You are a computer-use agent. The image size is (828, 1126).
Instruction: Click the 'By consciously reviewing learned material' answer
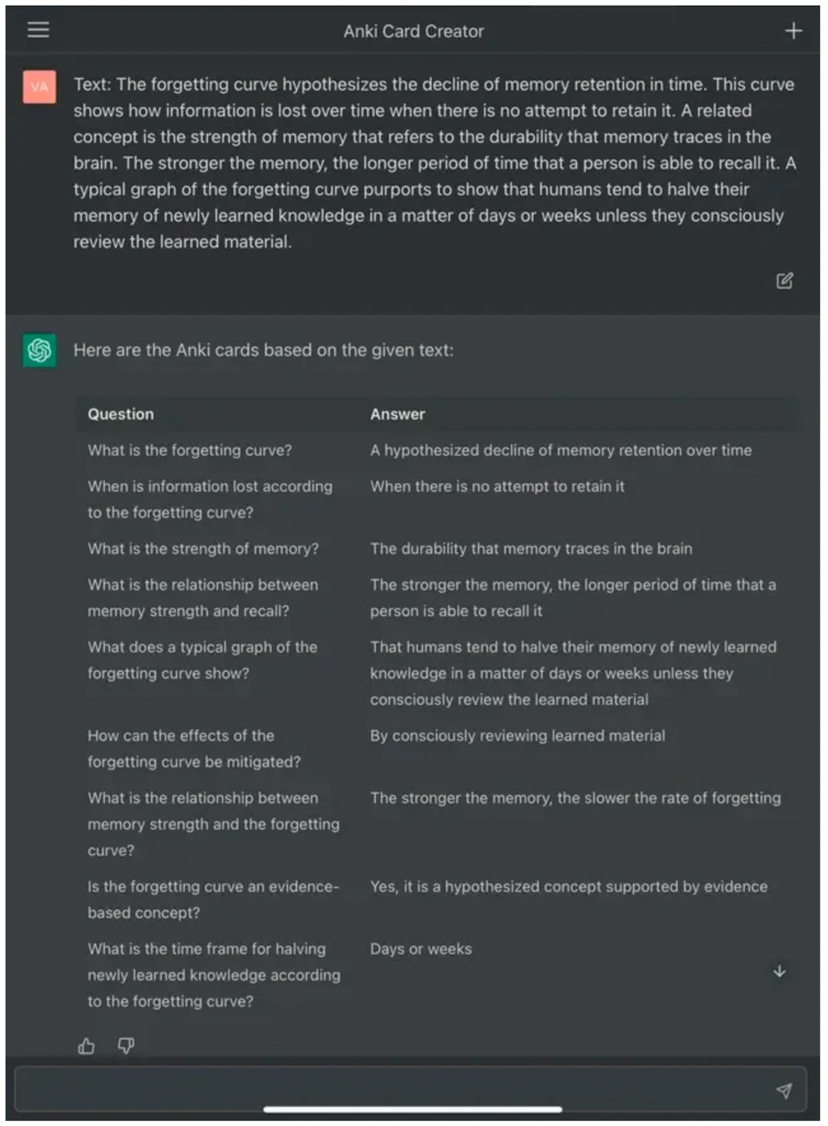(517, 735)
